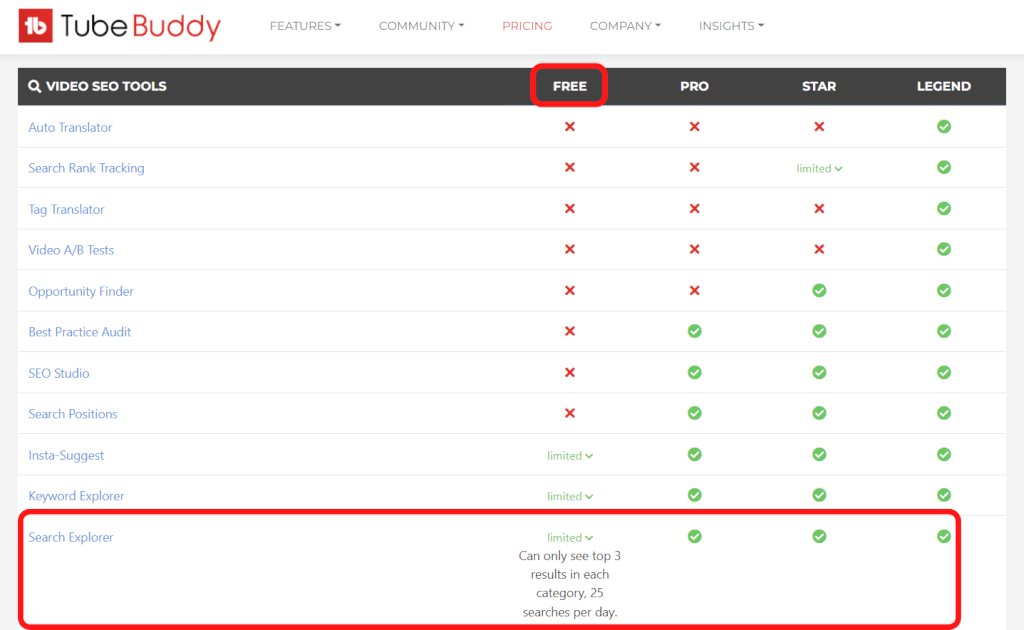Open the FEATURES dropdown menu
Image resolution: width=1024 pixels, height=630 pixels.
[305, 26]
